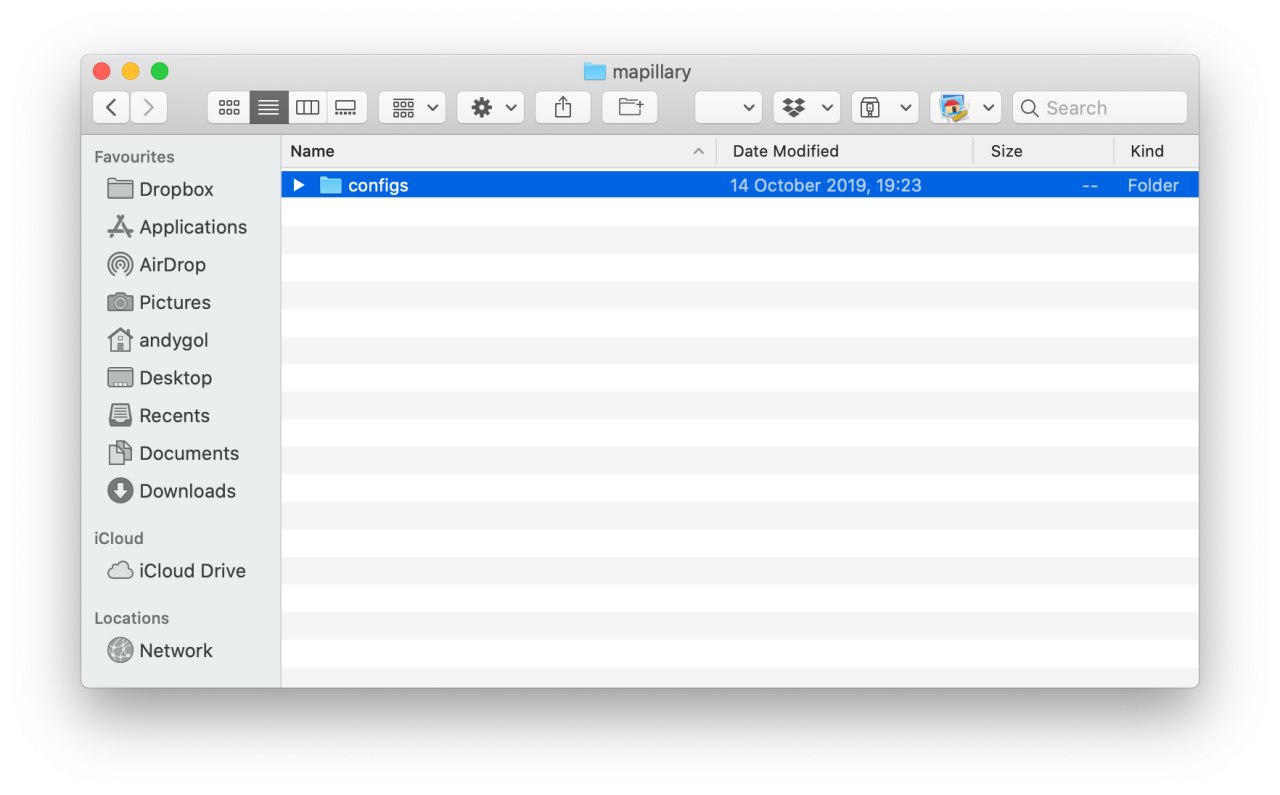This screenshot has height=795, width=1280.
Task: Open the gear action menu
Action: click(x=490, y=108)
